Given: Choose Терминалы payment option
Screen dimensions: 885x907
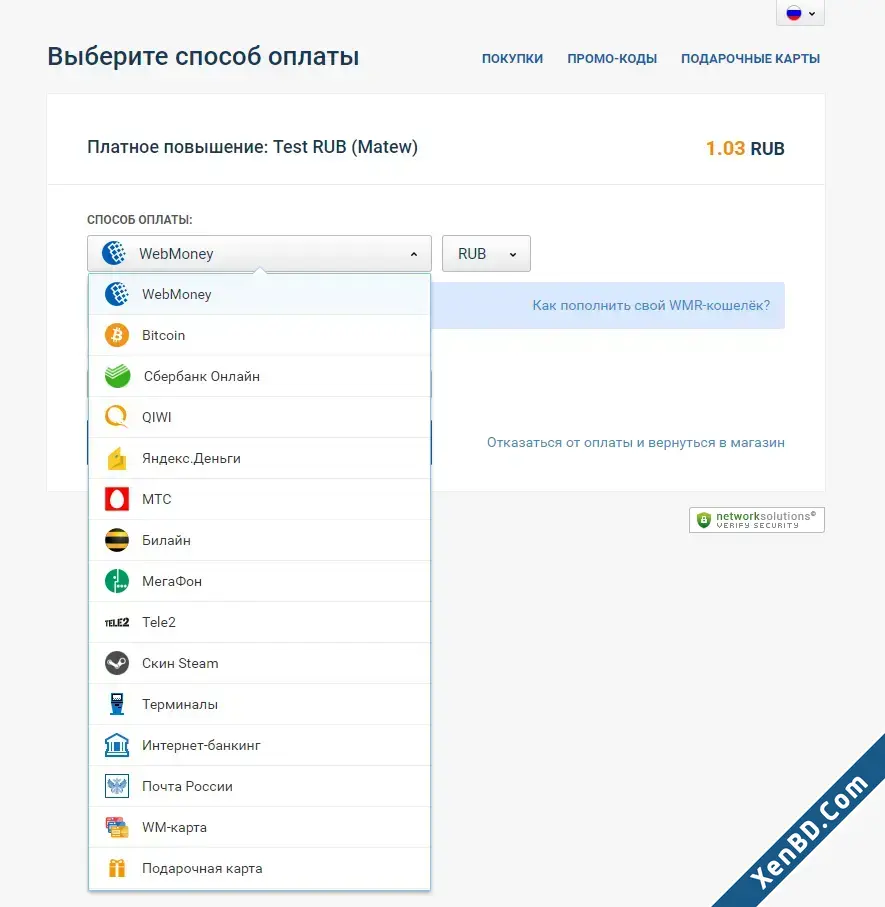Looking at the screenshot, I should click(x=259, y=704).
